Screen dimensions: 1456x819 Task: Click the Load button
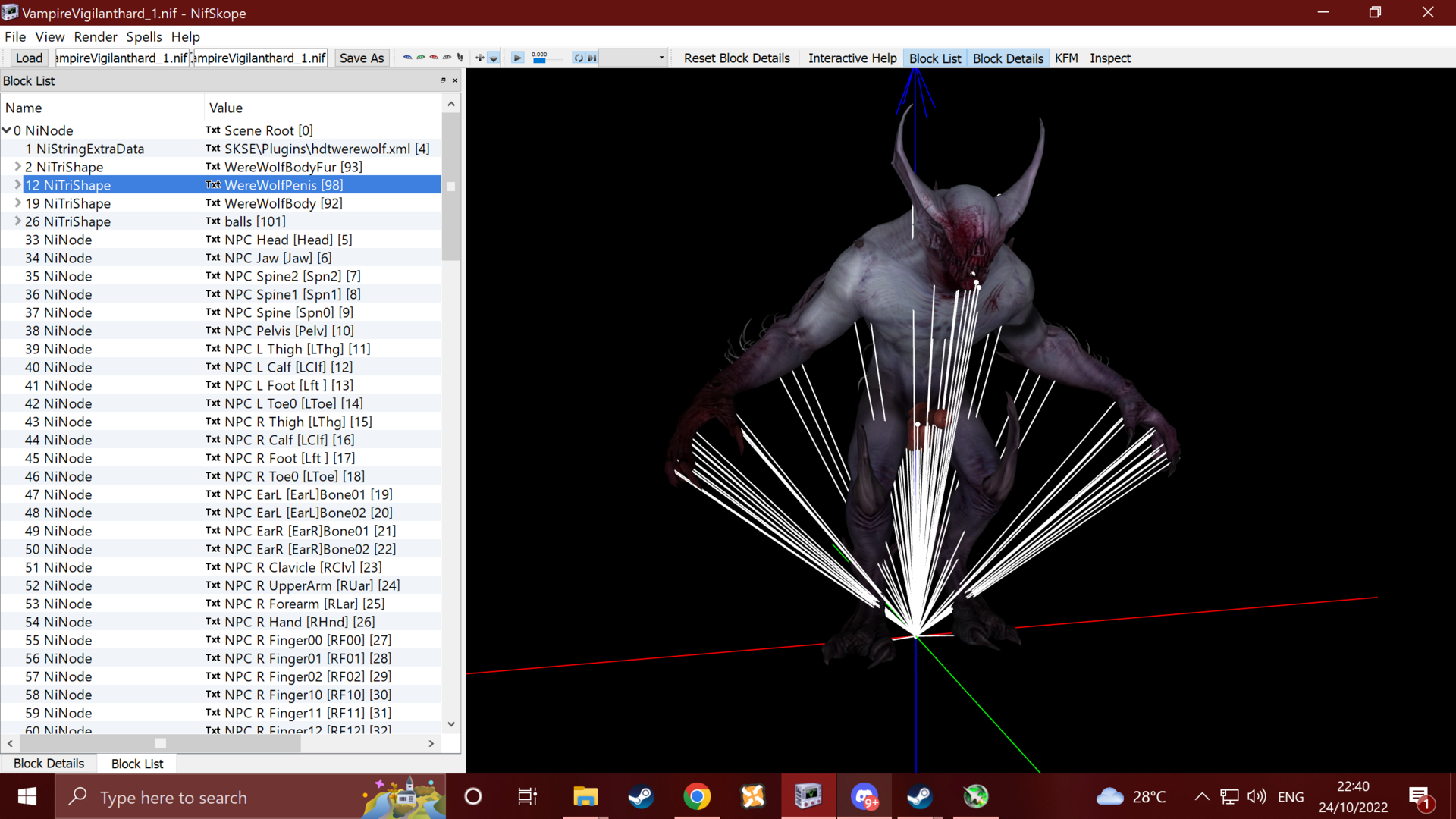tap(30, 58)
